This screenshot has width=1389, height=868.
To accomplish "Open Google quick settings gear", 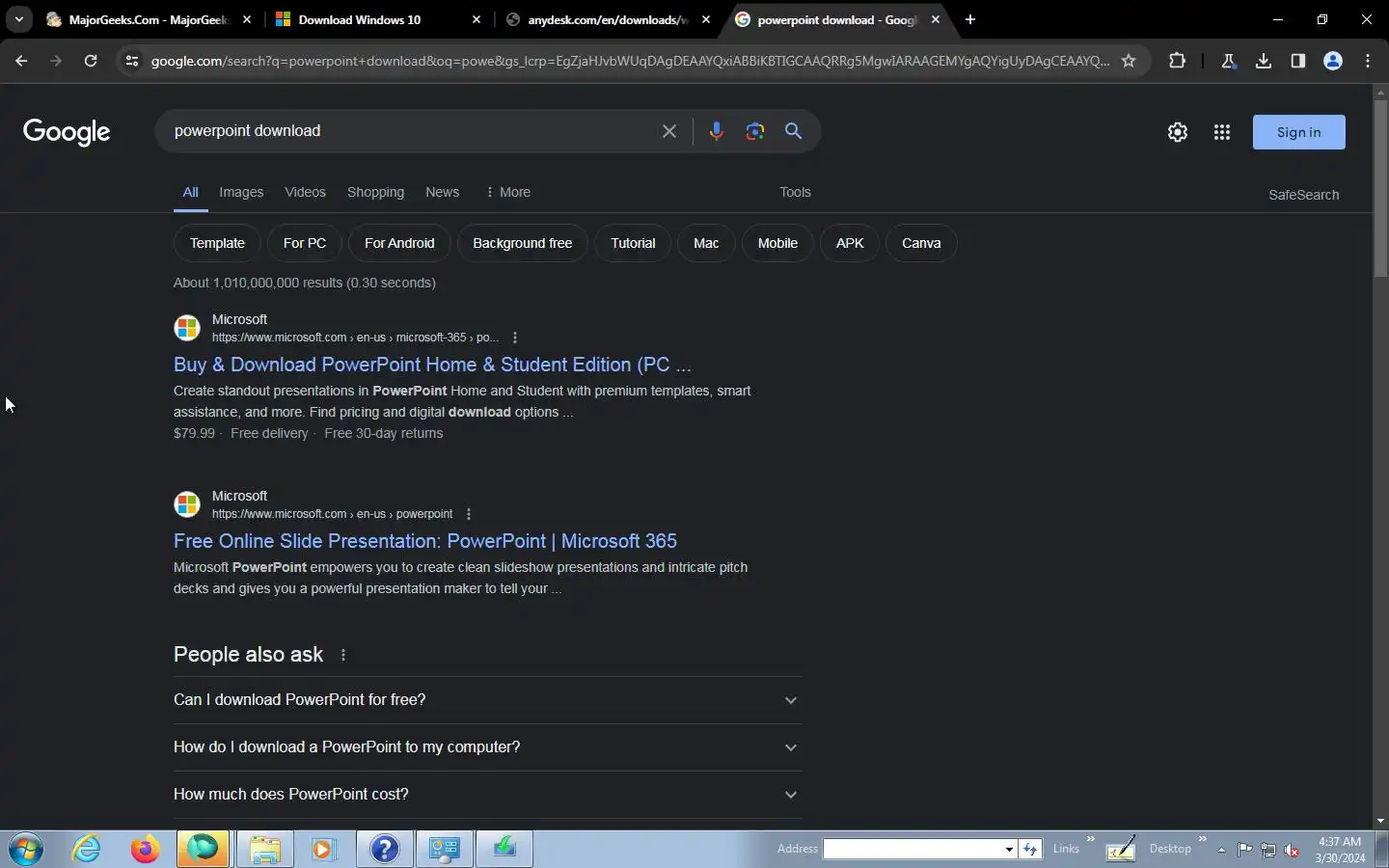I will (x=1178, y=132).
